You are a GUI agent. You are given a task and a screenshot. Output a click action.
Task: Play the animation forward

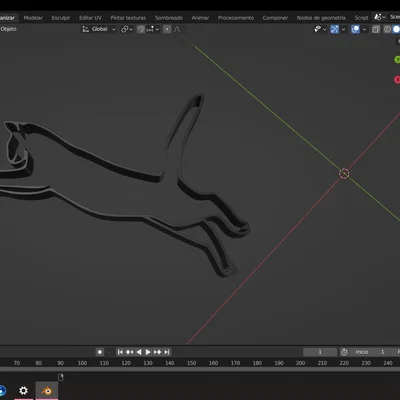pyautogui.click(x=148, y=352)
